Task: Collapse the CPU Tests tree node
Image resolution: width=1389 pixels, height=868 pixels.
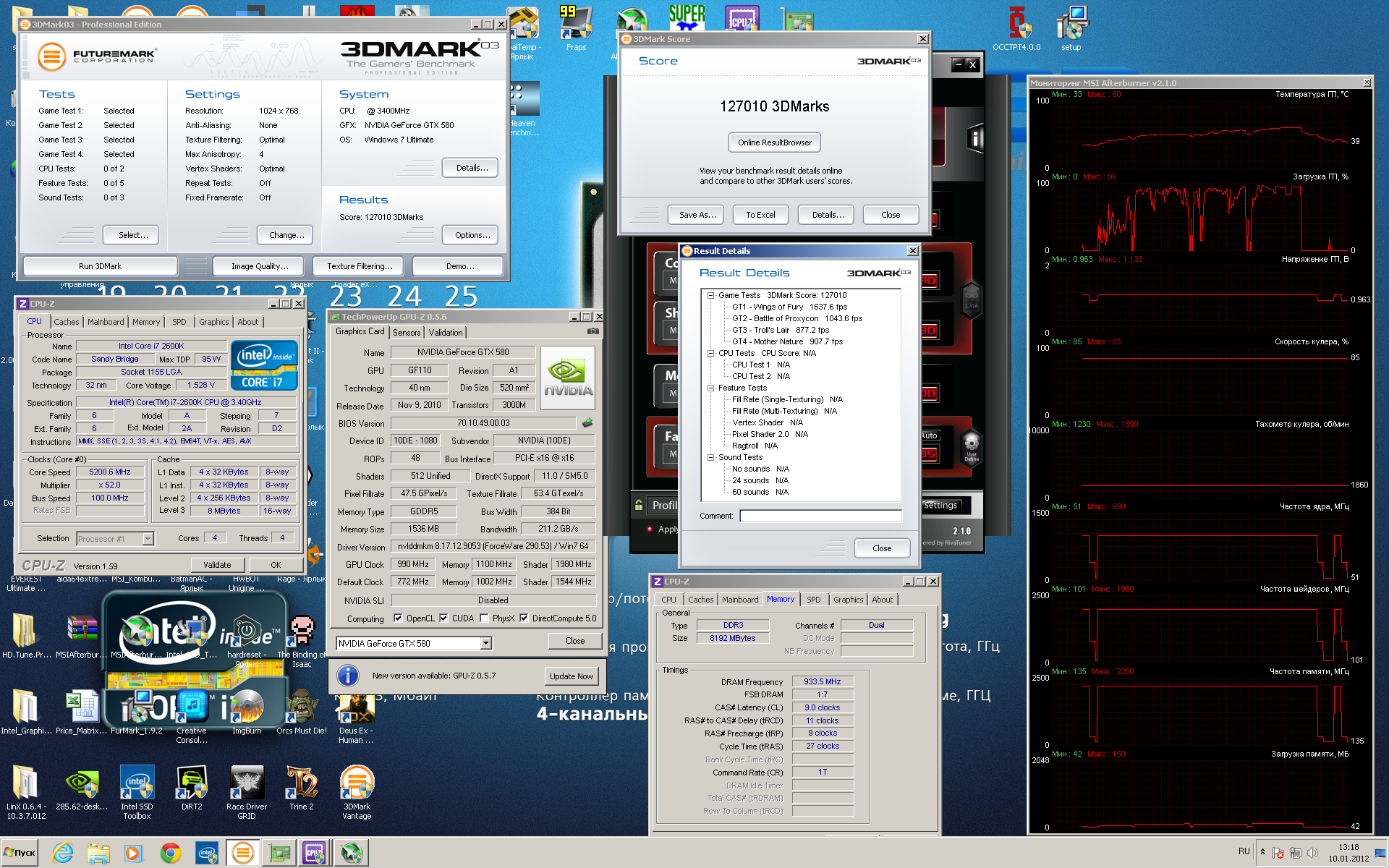Action: [711, 353]
